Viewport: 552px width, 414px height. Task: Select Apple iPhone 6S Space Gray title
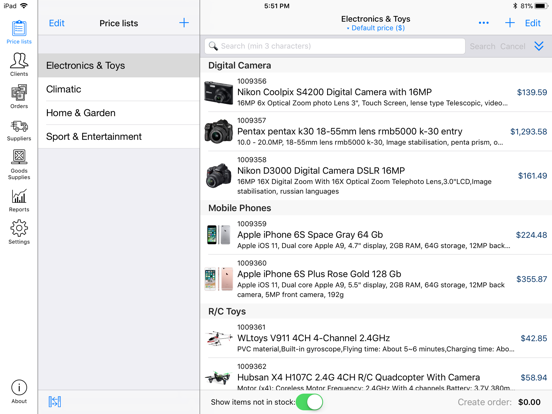tap(310, 234)
